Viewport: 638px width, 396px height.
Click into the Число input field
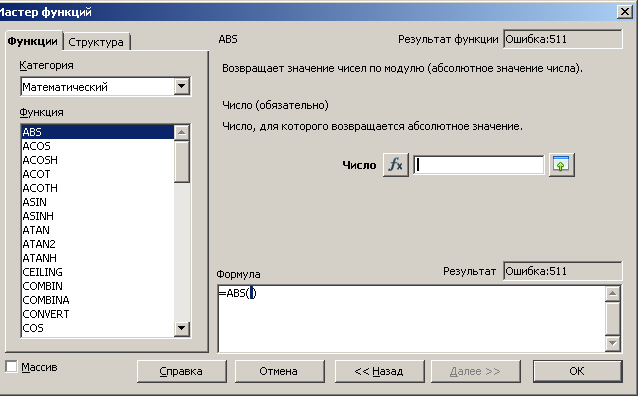(x=478, y=165)
